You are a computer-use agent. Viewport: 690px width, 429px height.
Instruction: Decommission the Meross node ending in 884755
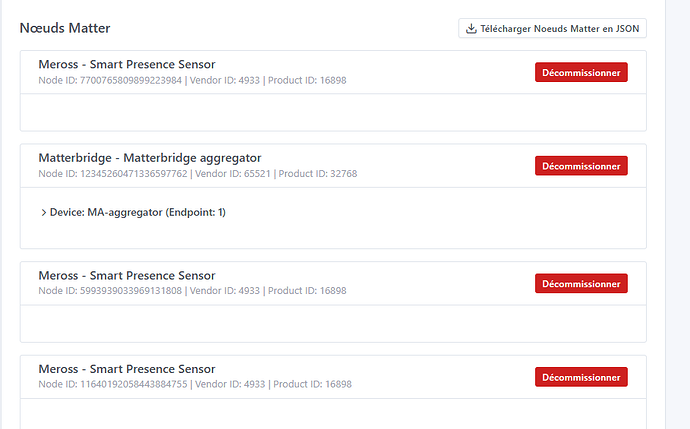[x=581, y=377]
